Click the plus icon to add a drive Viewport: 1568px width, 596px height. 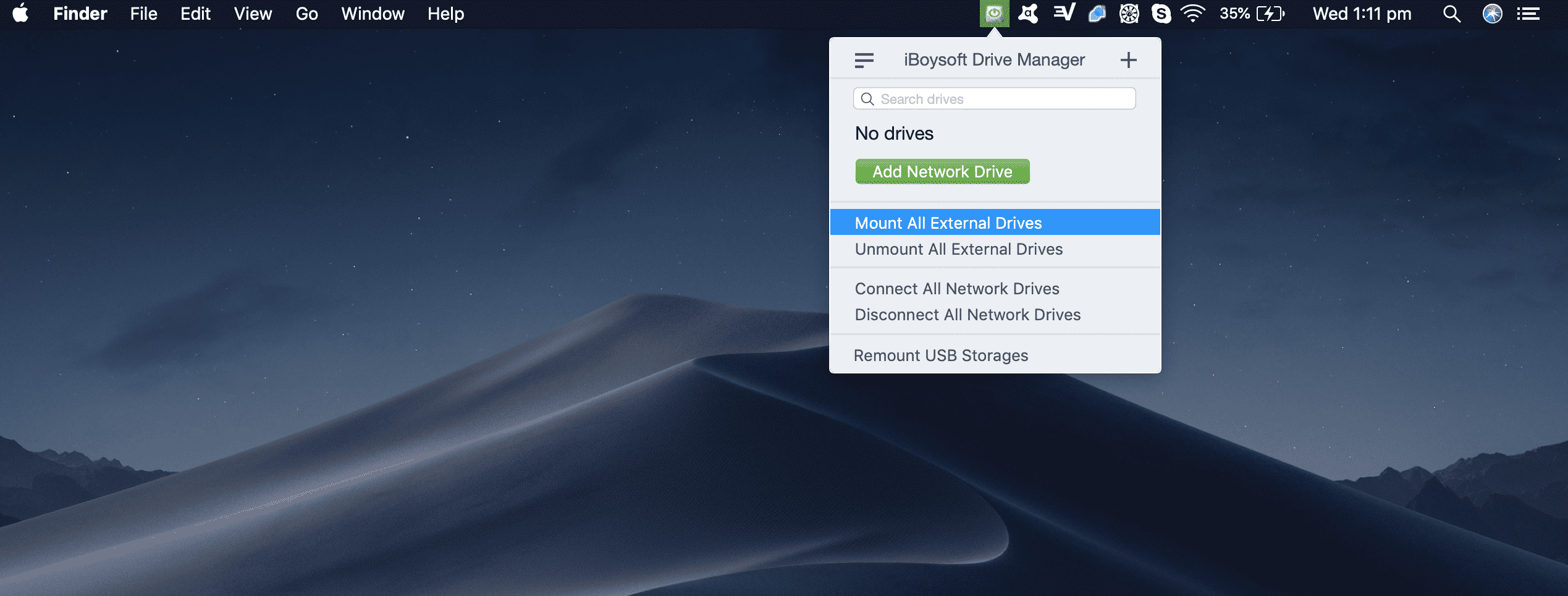1128,60
